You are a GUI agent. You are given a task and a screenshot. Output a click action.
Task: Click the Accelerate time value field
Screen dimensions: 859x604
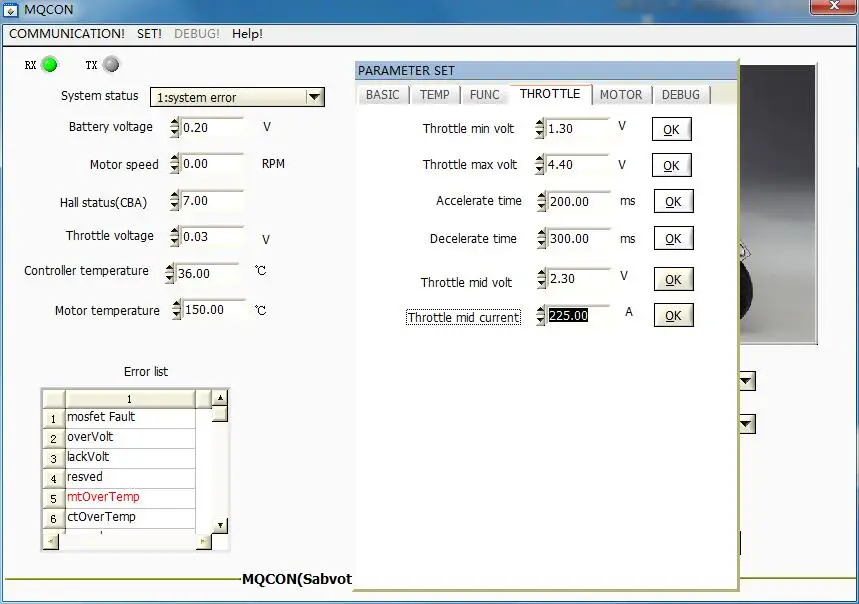579,202
